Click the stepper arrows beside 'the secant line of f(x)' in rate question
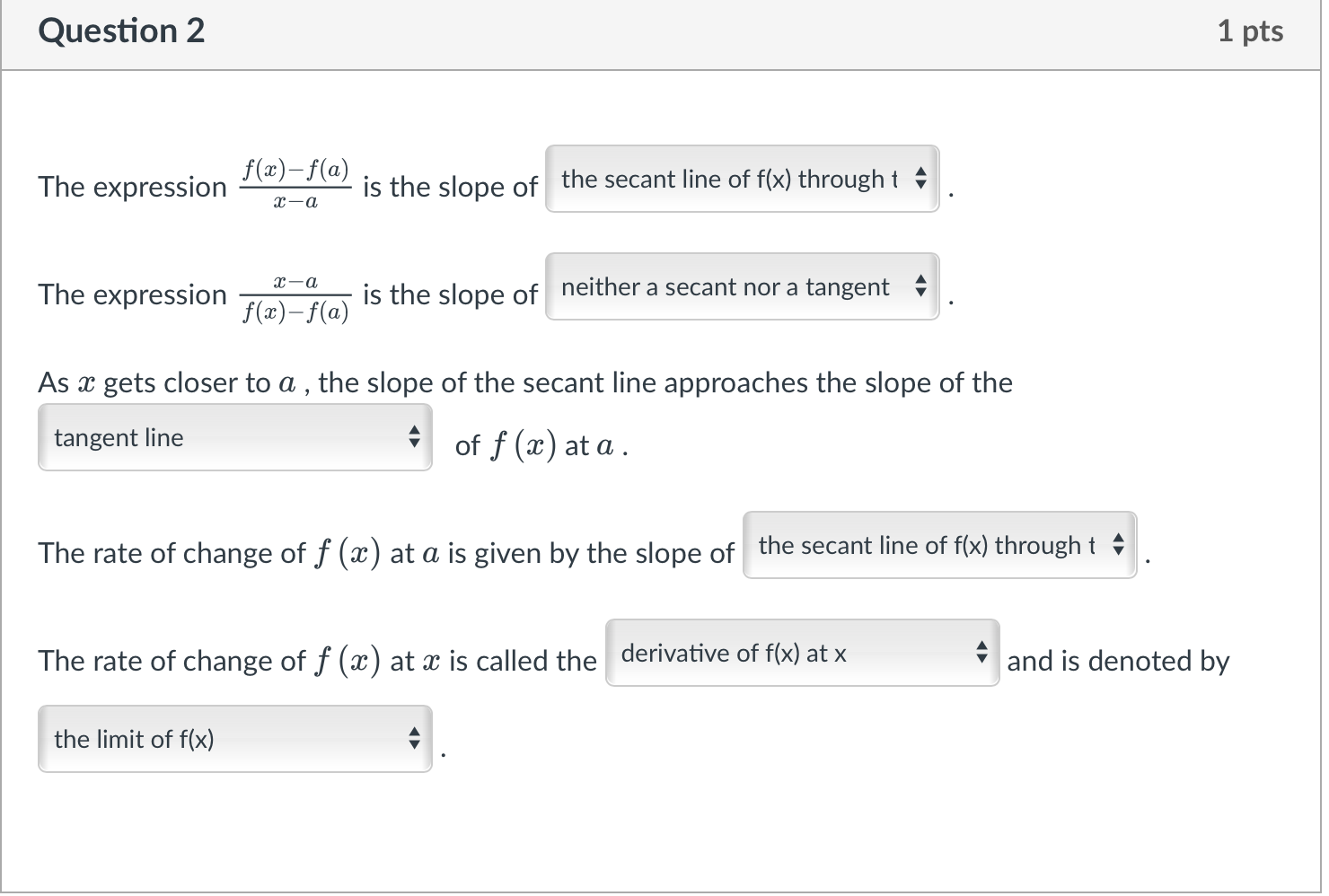Image resolution: width=1329 pixels, height=896 pixels. coord(1116,545)
